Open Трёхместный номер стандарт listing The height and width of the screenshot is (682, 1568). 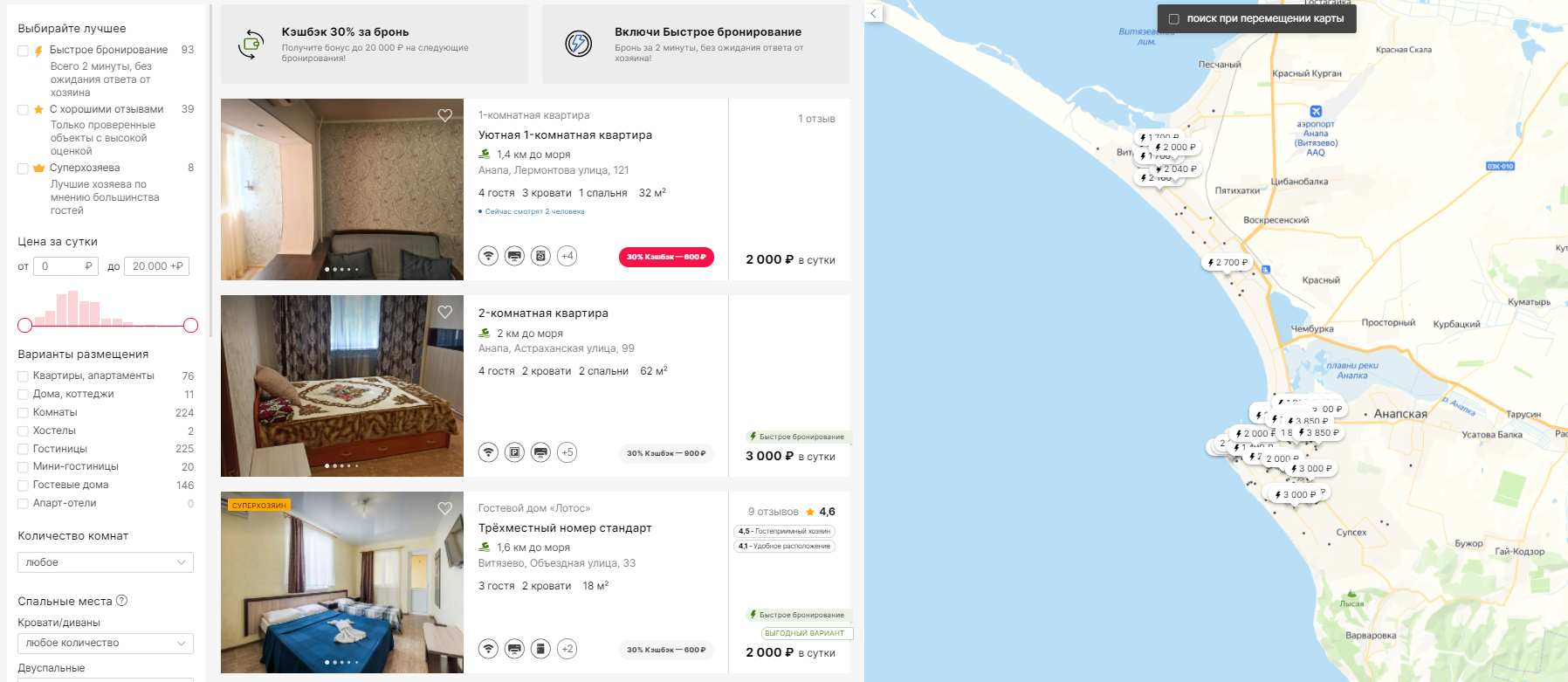[x=565, y=528]
